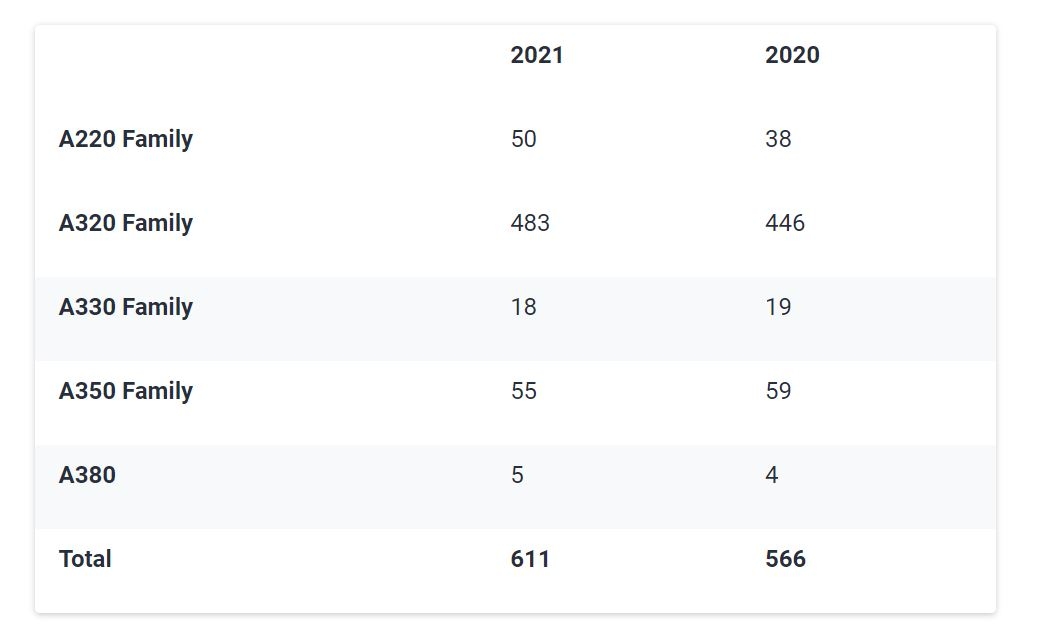Click the A220 2020 value 38
This screenshot has height=624, width=1043.
pos(778,139)
